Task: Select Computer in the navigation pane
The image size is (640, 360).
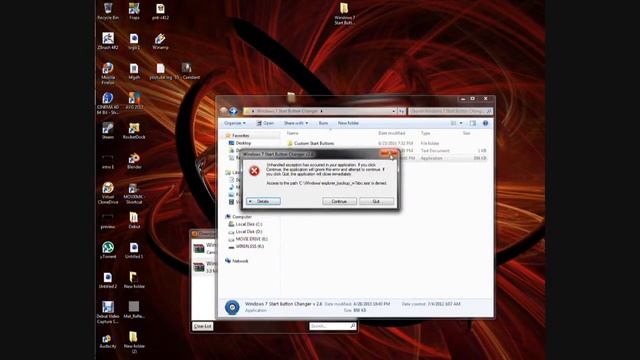Action: 242,217
